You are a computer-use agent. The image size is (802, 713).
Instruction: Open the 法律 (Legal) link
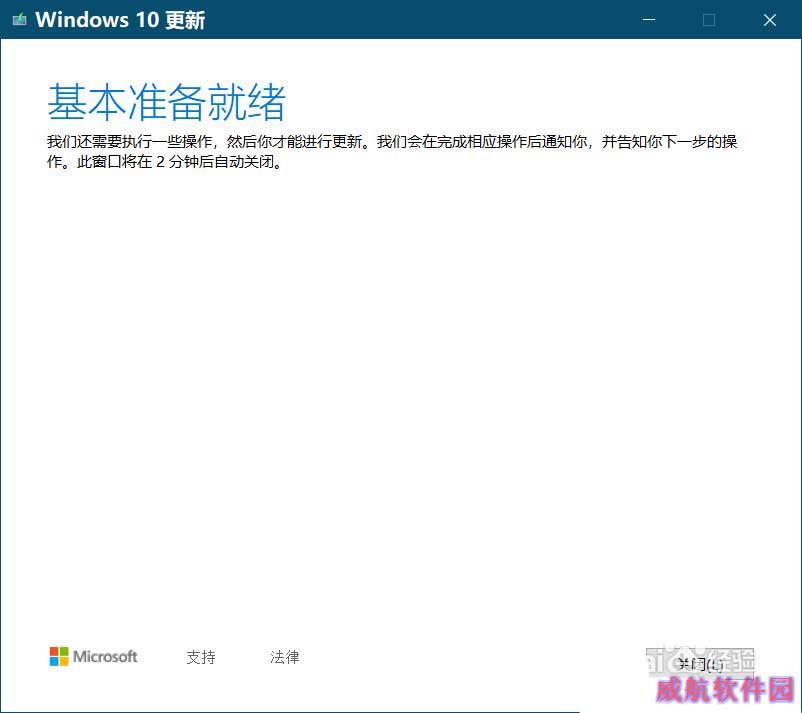click(x=284, y=657)
